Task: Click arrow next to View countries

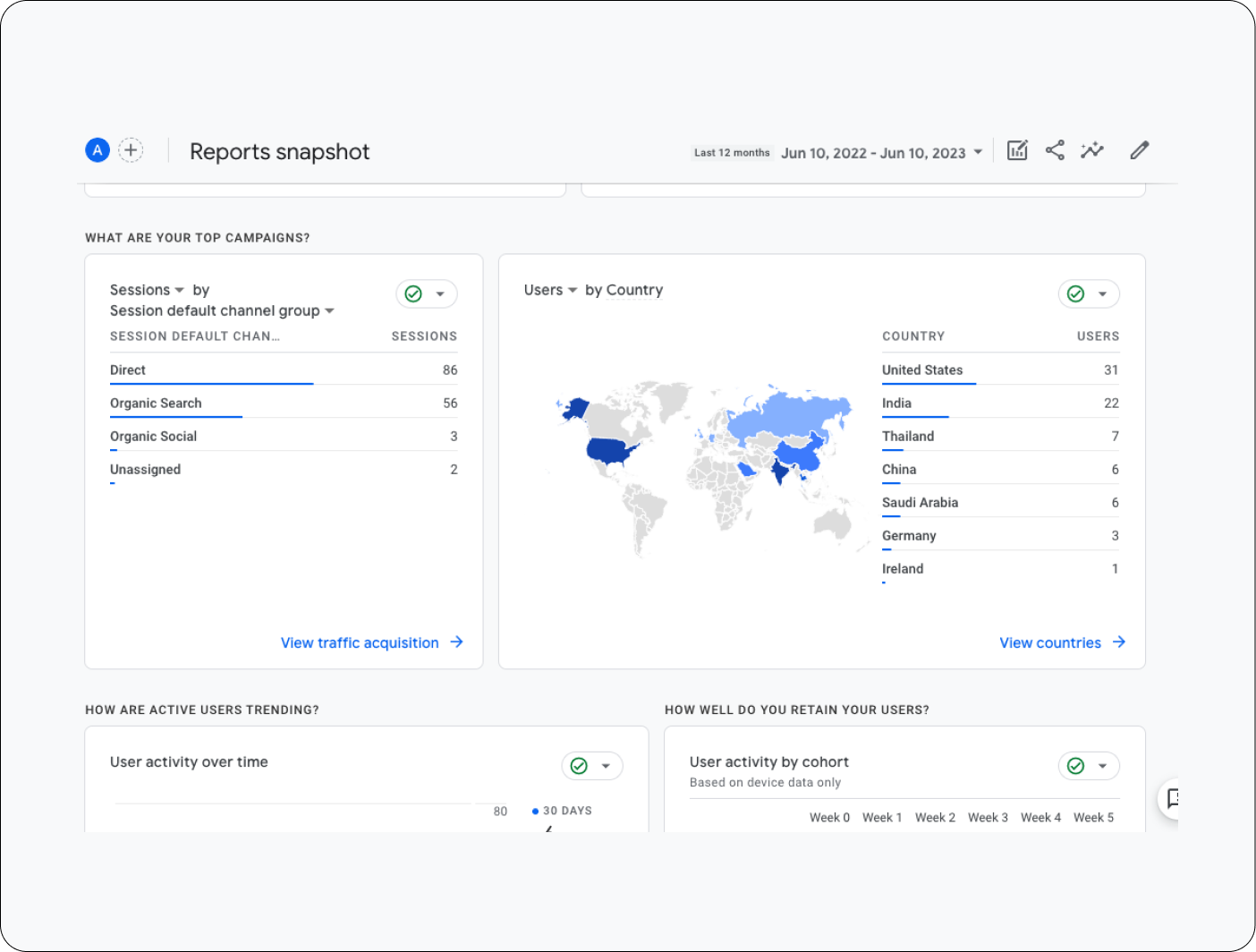Action: point(1119,642)
